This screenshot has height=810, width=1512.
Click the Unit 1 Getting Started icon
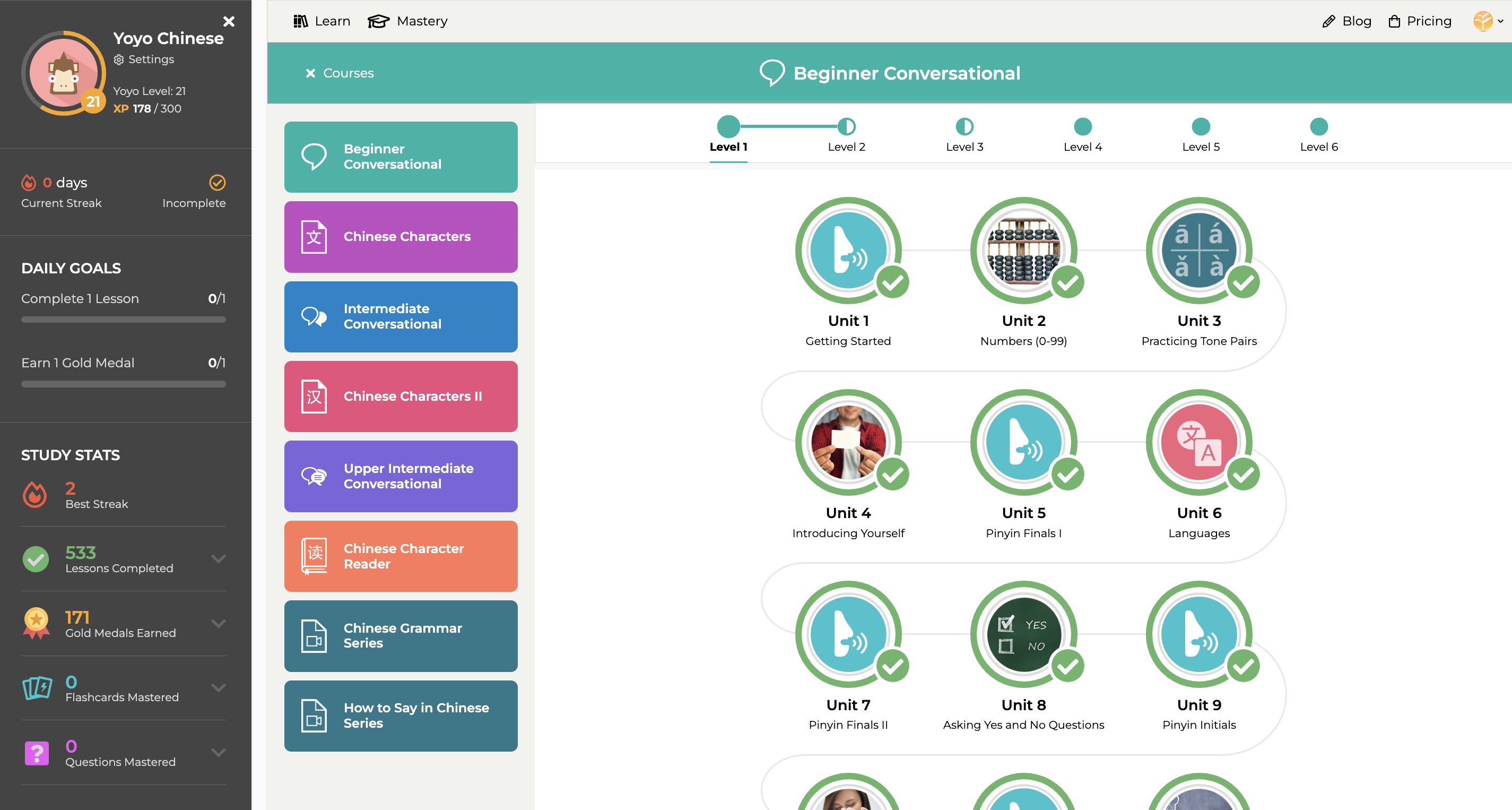pyautogui.click(x=848, y=250)
